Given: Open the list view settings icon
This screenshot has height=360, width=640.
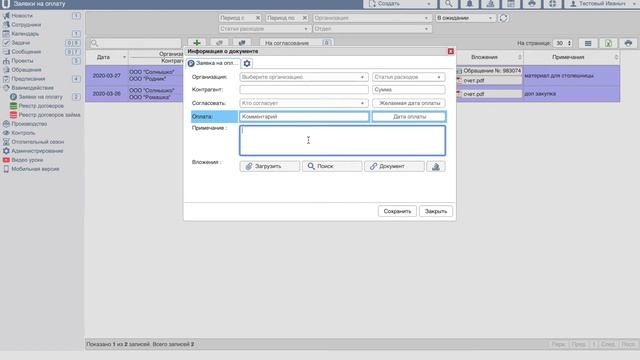Looking at the screenshot, I should pyautogui.click(x=588, y=43).
